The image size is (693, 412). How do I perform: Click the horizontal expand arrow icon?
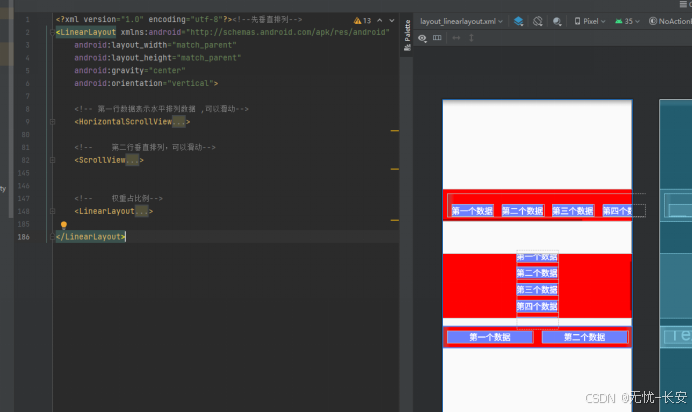coord(457,38)
